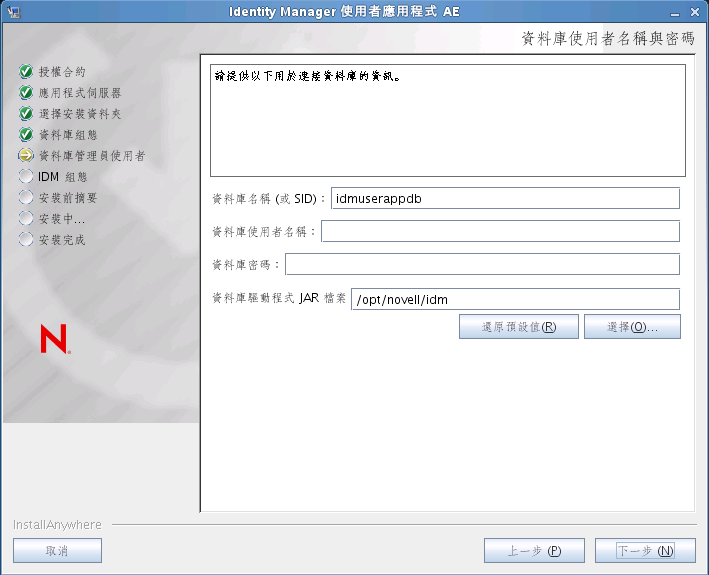Click the 應用程式伺服器 step checkmark icon
This screenshot has width=709, height=575.
coord(26,92)
